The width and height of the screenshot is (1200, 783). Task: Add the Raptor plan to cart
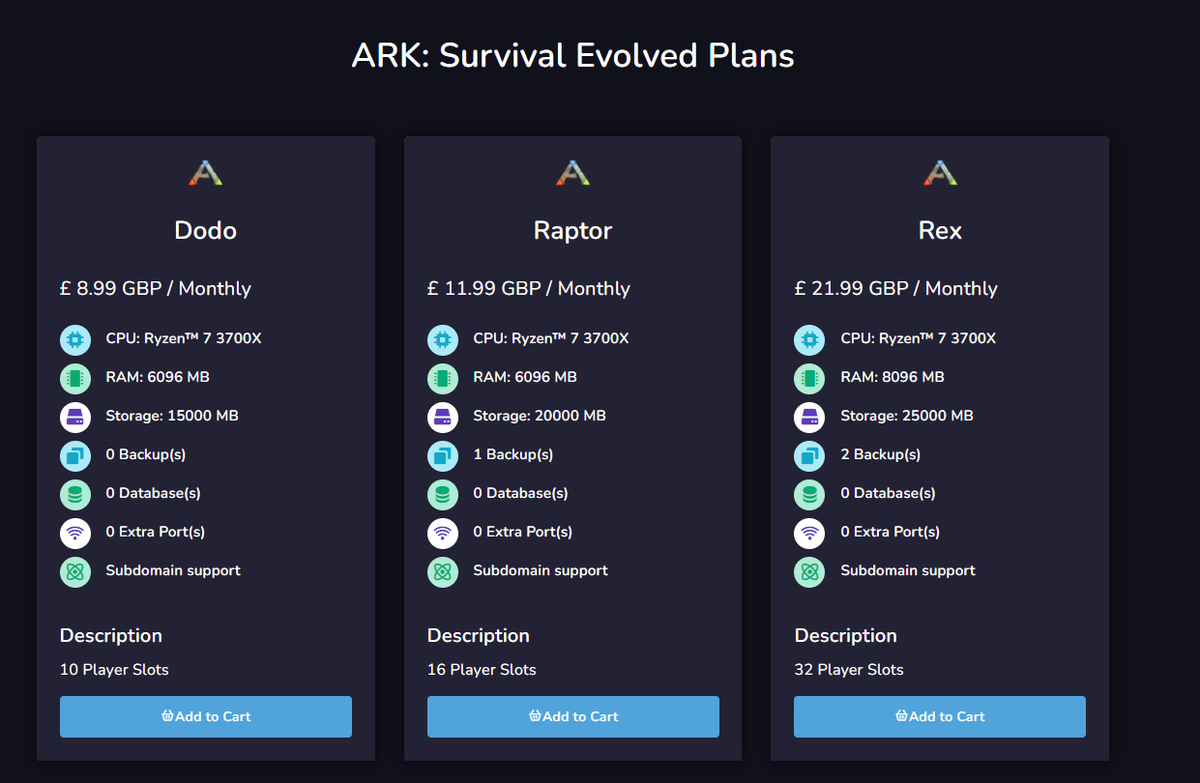coord(573,717)
